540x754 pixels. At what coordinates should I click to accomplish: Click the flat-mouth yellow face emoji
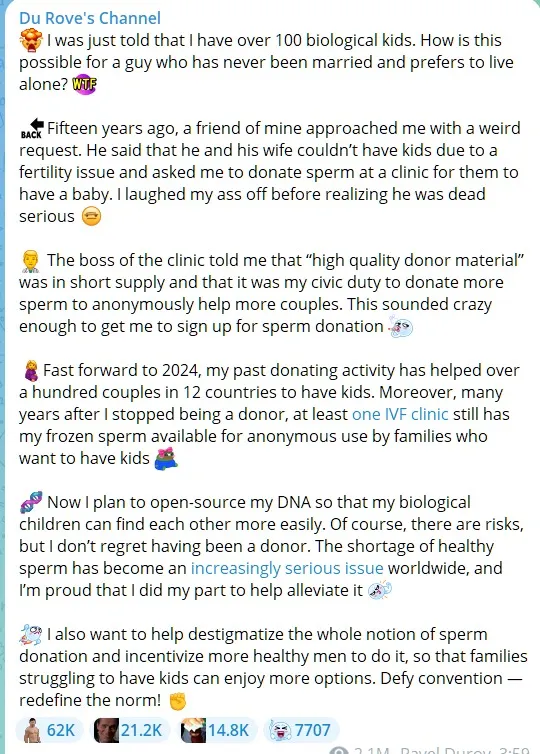click(91, 217)
